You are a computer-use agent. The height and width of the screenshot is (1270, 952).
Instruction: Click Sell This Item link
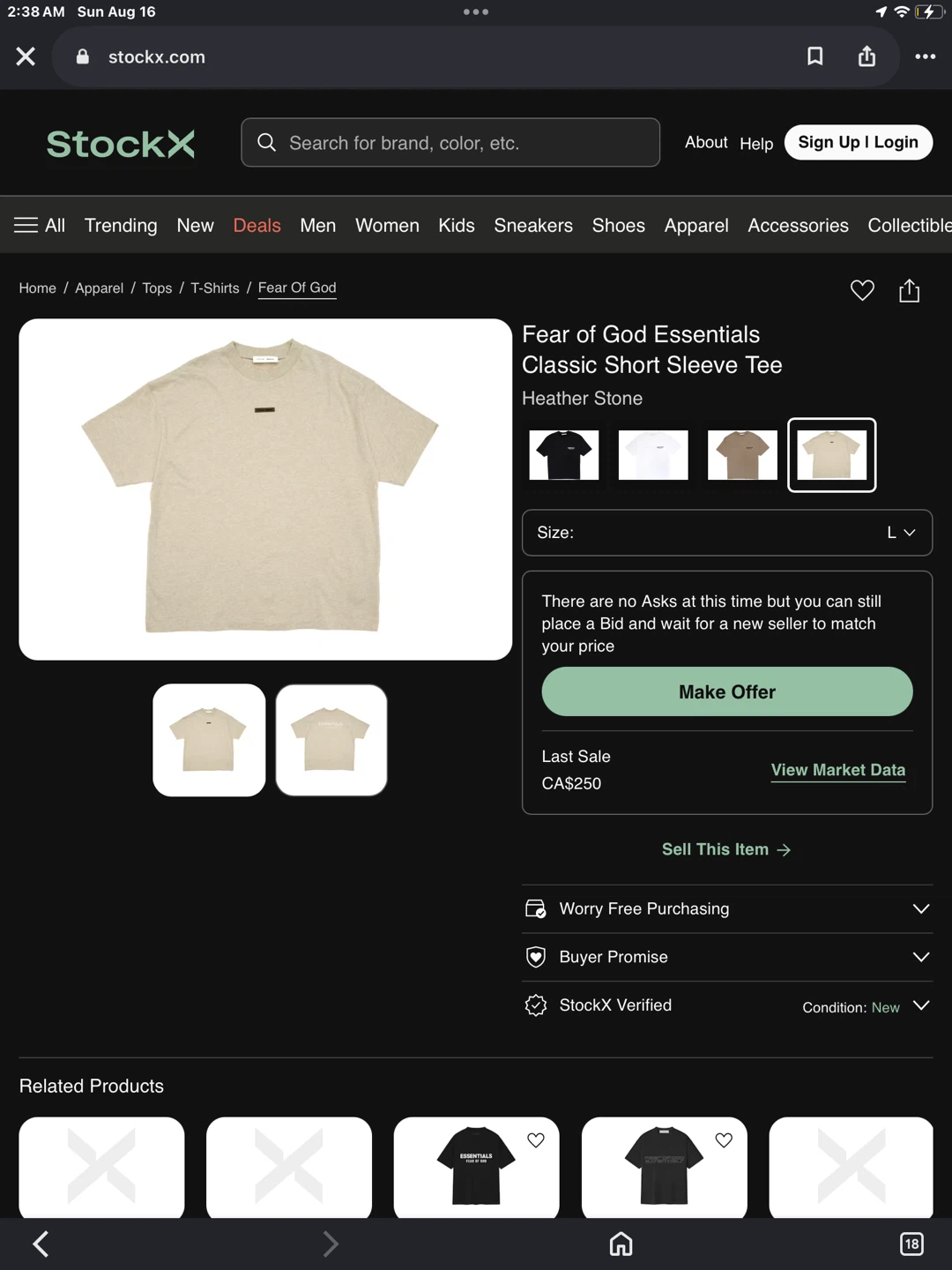[726, 849]
